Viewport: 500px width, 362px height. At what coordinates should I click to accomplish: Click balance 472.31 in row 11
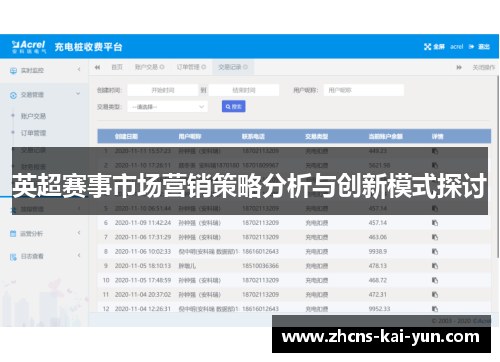pyautogui.click(x=378, y=295)
